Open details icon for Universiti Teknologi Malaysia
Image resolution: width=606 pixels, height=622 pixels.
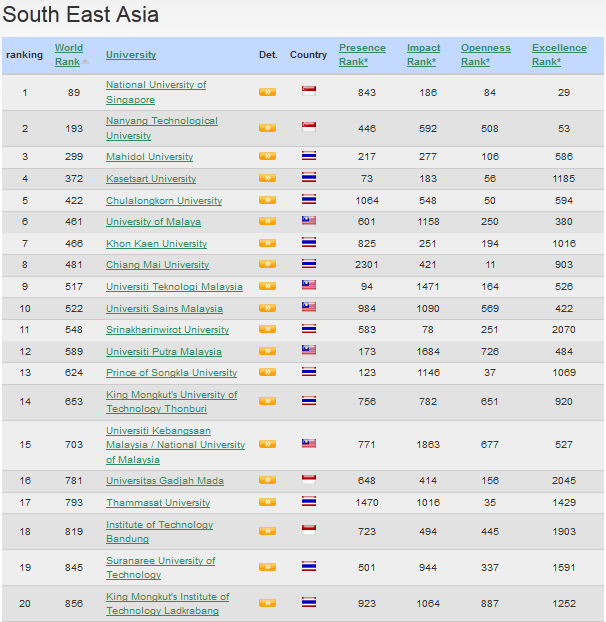coord(267,286)
